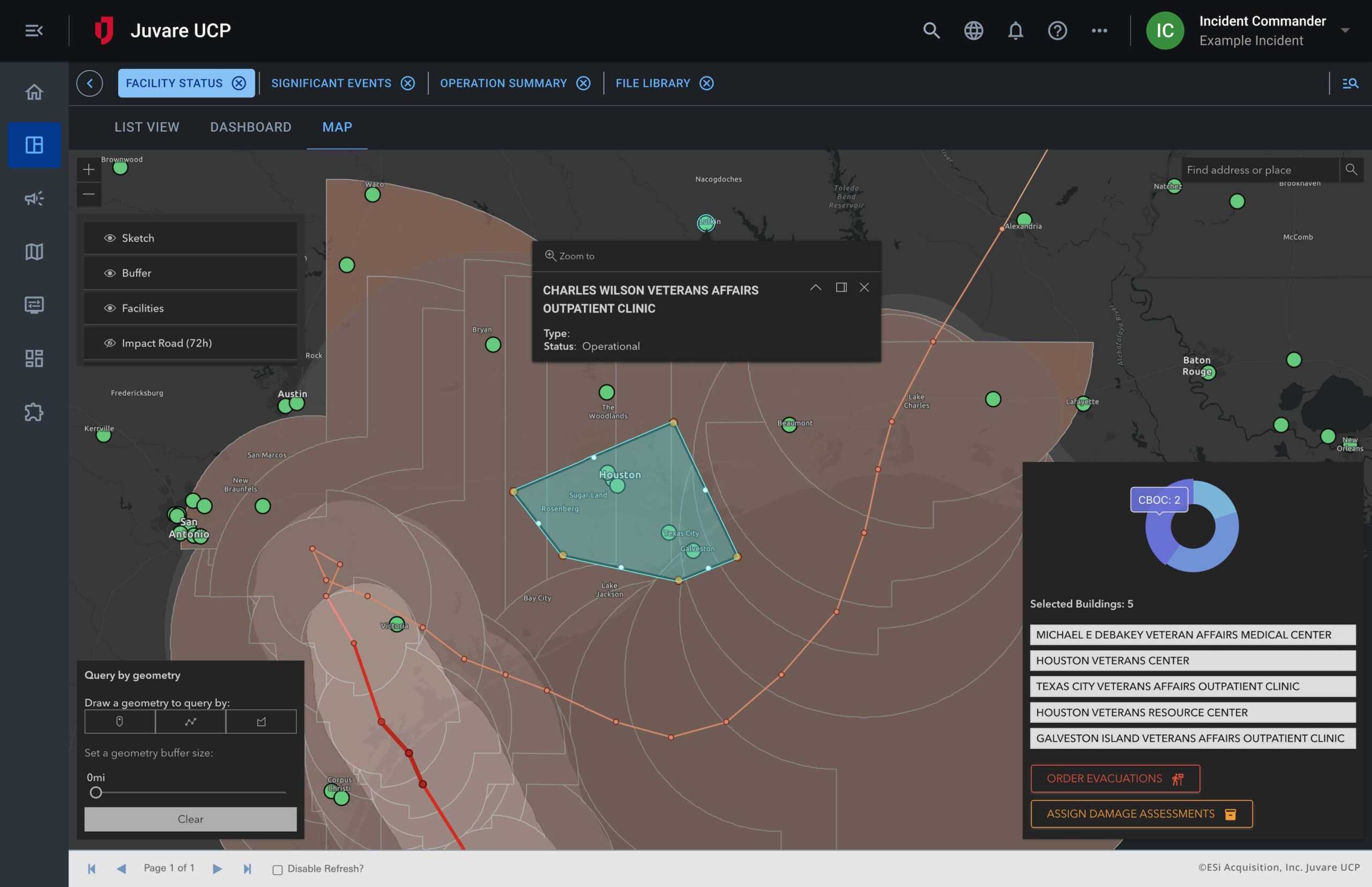Expand the Incident Commander user dropdown
This screenshot has width=1372, height=887.
click(x=1345, y=31)
